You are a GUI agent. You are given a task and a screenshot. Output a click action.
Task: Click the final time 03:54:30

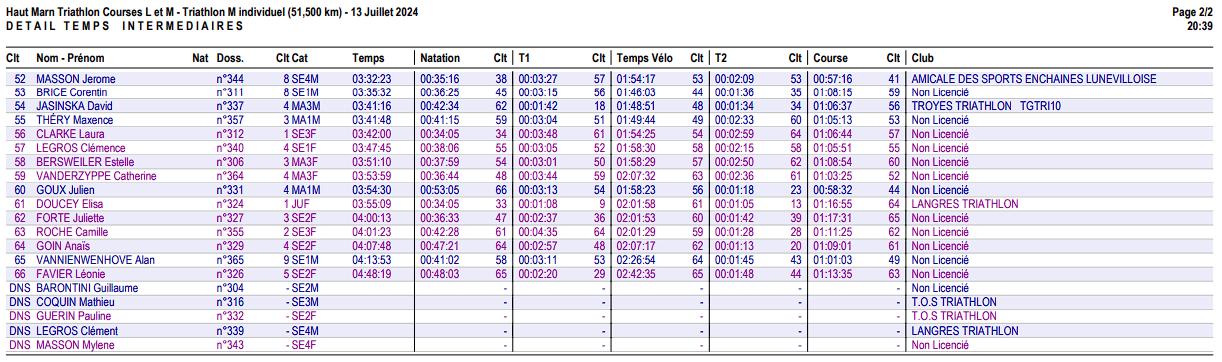(x=372, y=190)
